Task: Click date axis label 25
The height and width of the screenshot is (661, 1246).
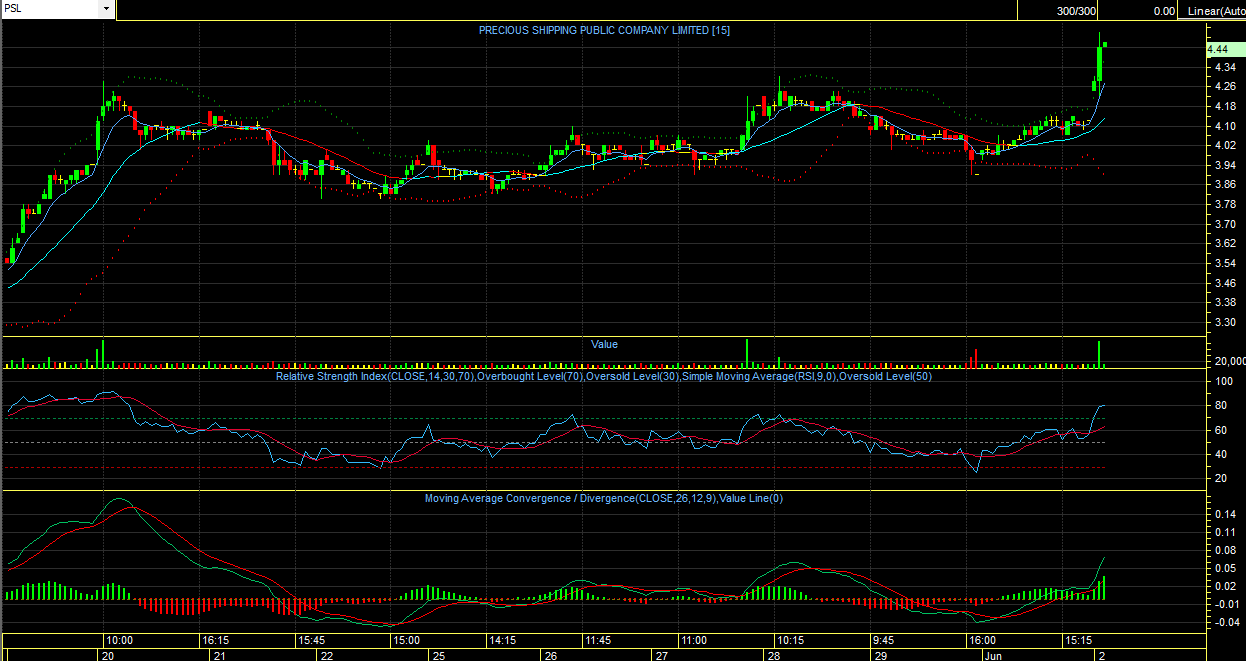Action: click(x=438, y=656)
